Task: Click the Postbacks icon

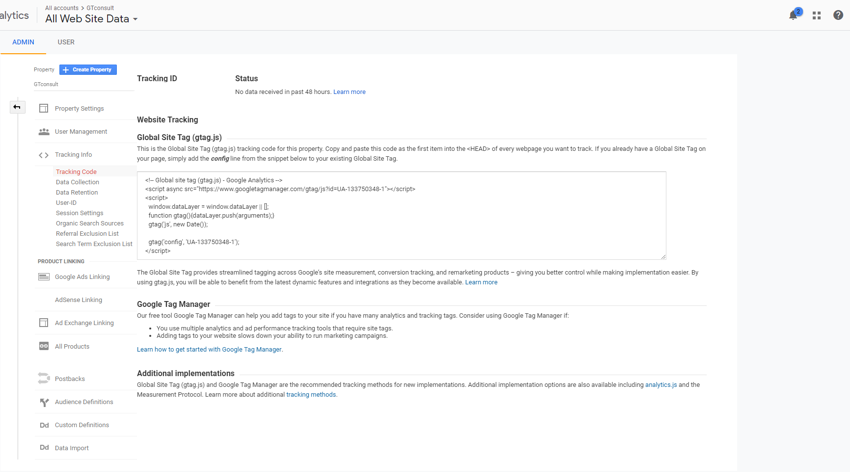Action: [44, 378]
